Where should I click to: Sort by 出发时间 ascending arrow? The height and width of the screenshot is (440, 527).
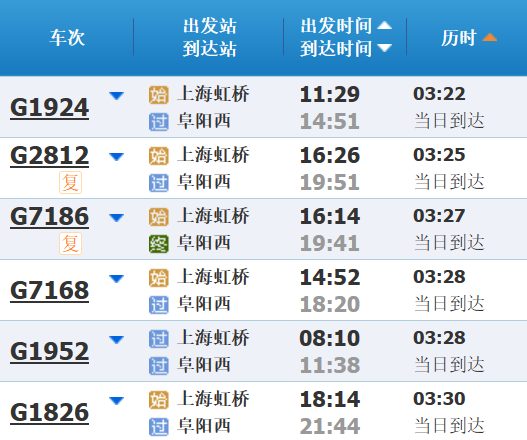click(x=384, y=25)
